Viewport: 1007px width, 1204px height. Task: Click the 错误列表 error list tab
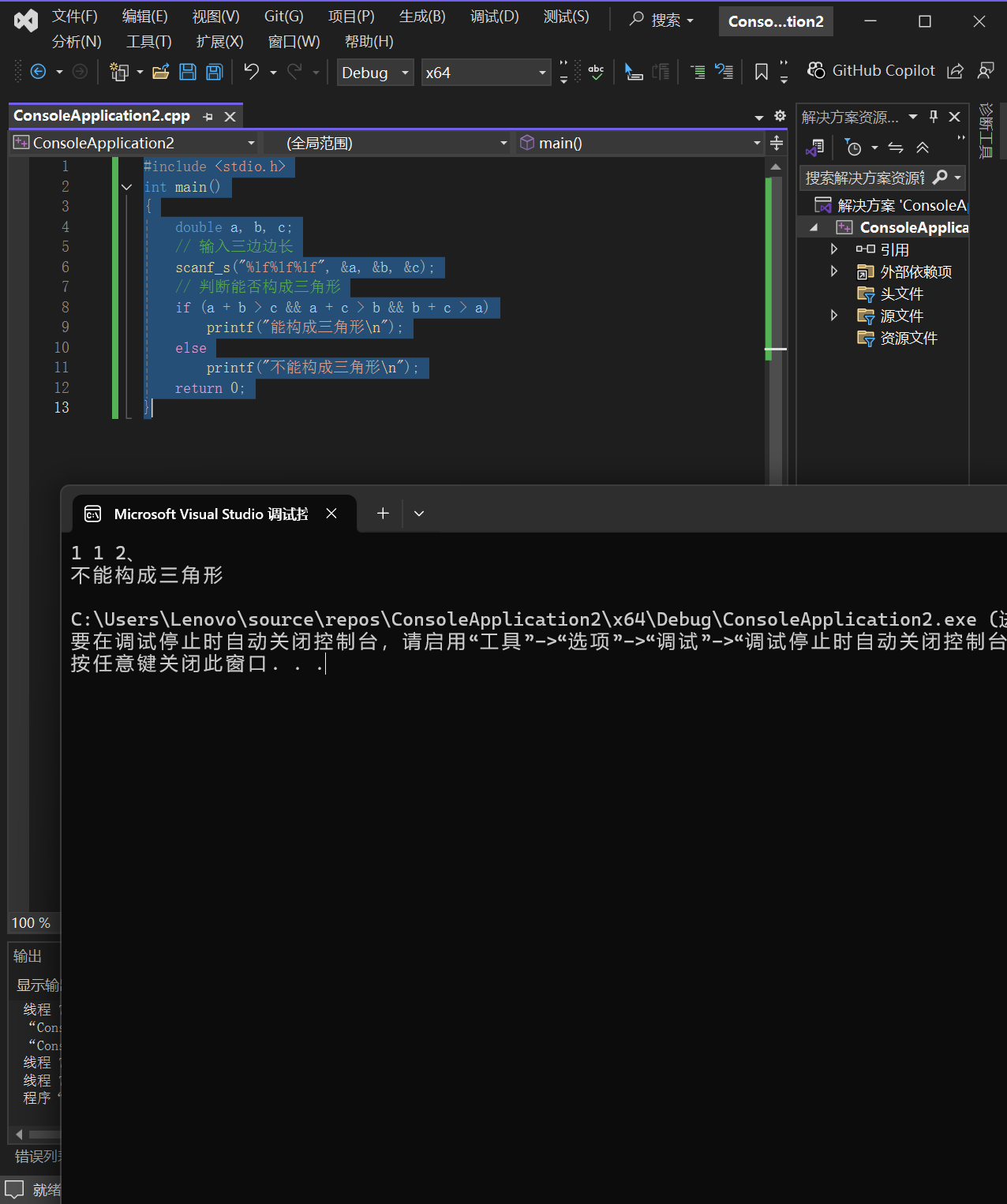click(36, 1157)
